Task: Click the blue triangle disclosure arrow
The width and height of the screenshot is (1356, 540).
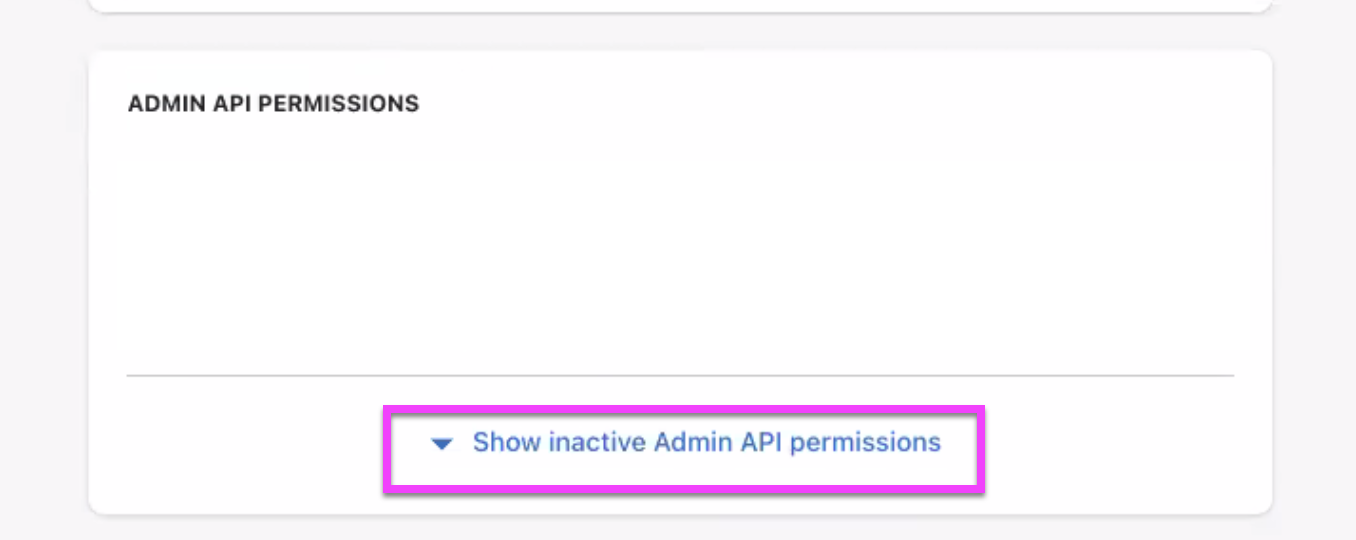Action: click(x=442, y=443)
